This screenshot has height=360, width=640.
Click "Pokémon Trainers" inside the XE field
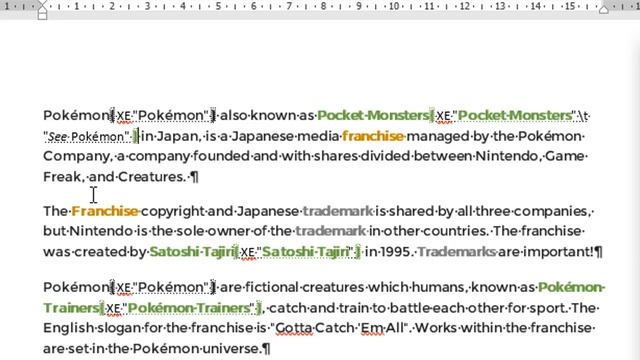(x=190, y=308)
